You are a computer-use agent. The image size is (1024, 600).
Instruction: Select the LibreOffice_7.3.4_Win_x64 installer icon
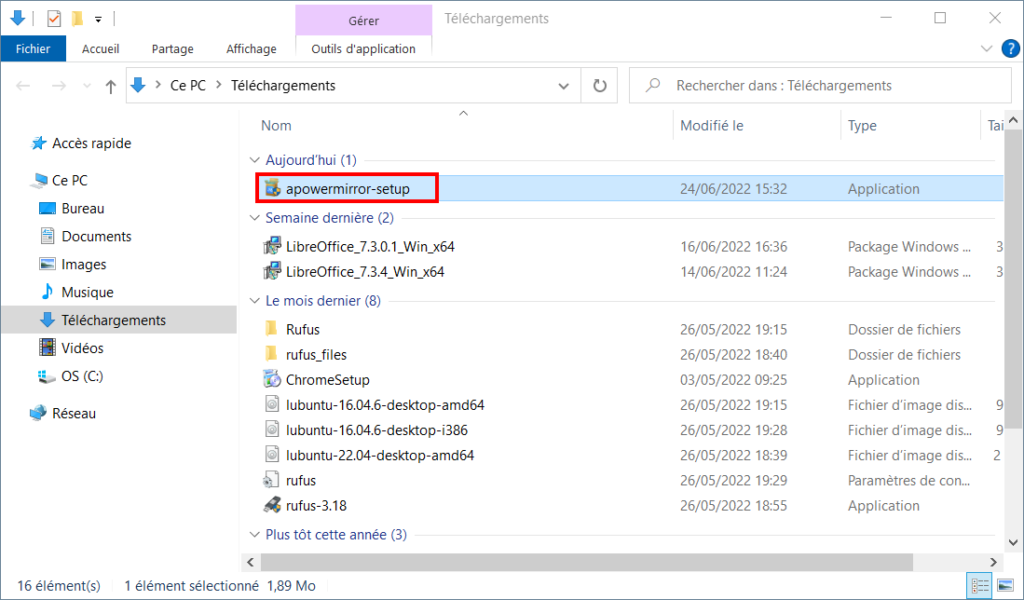(272, 272)
